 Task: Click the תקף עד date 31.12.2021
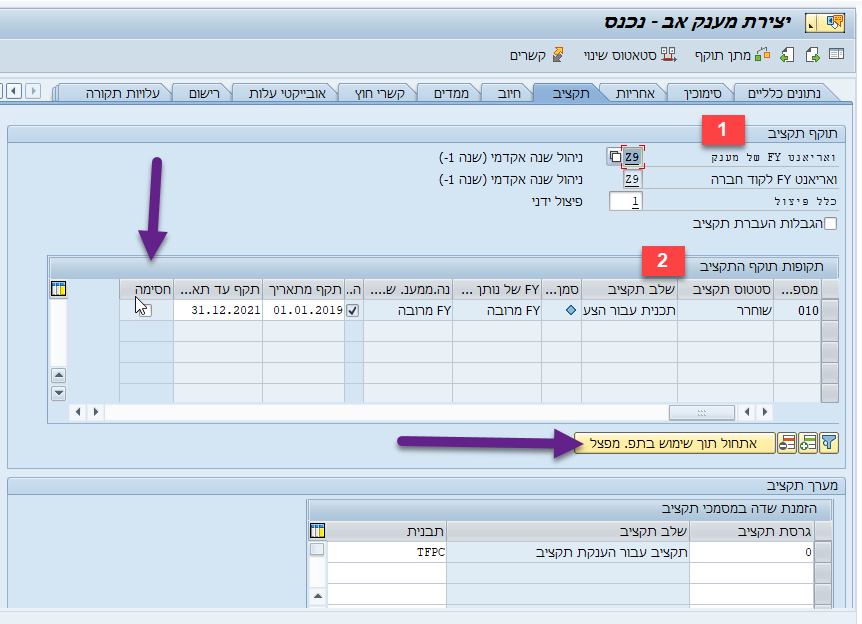click(x=218, y=310)
